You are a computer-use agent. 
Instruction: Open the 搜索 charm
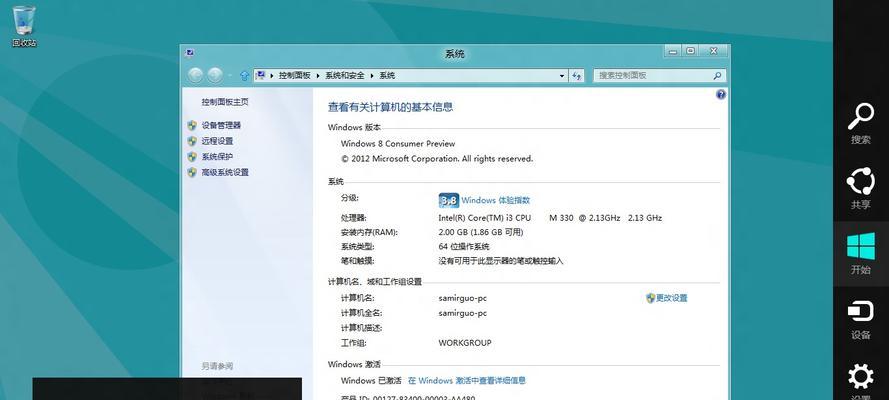861,124
